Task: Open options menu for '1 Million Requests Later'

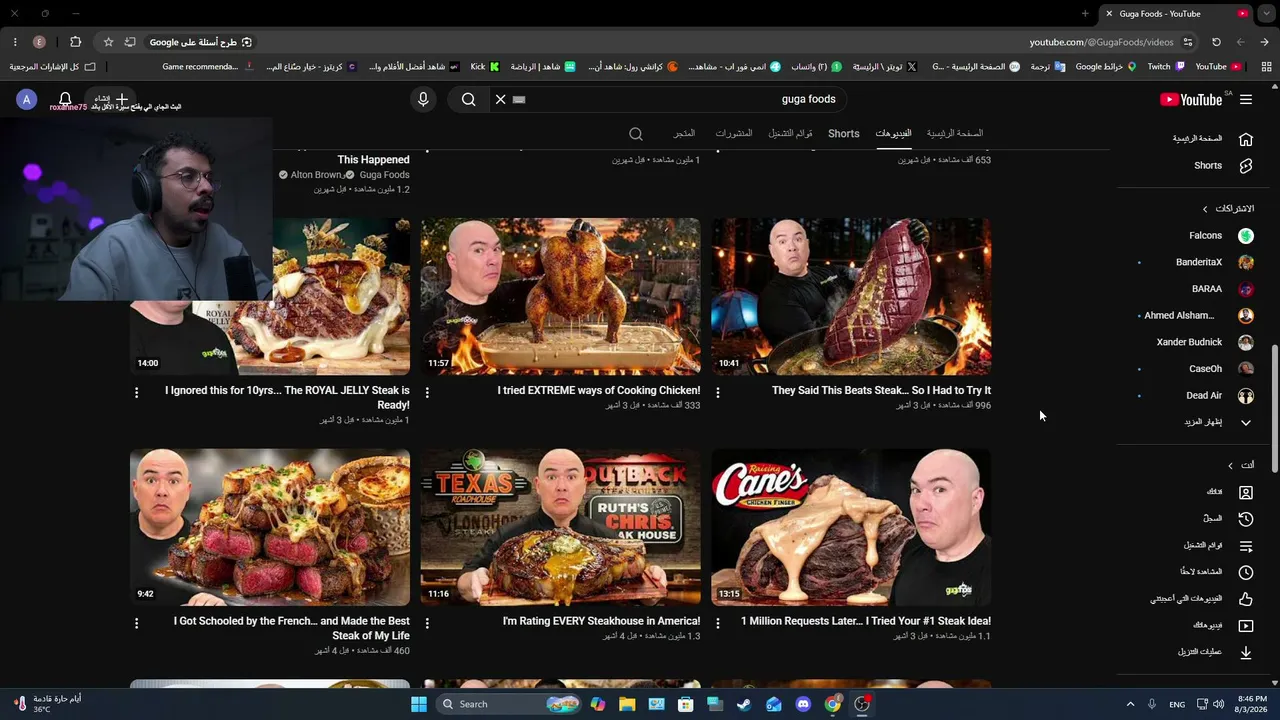Action: [x=718, y=623]
